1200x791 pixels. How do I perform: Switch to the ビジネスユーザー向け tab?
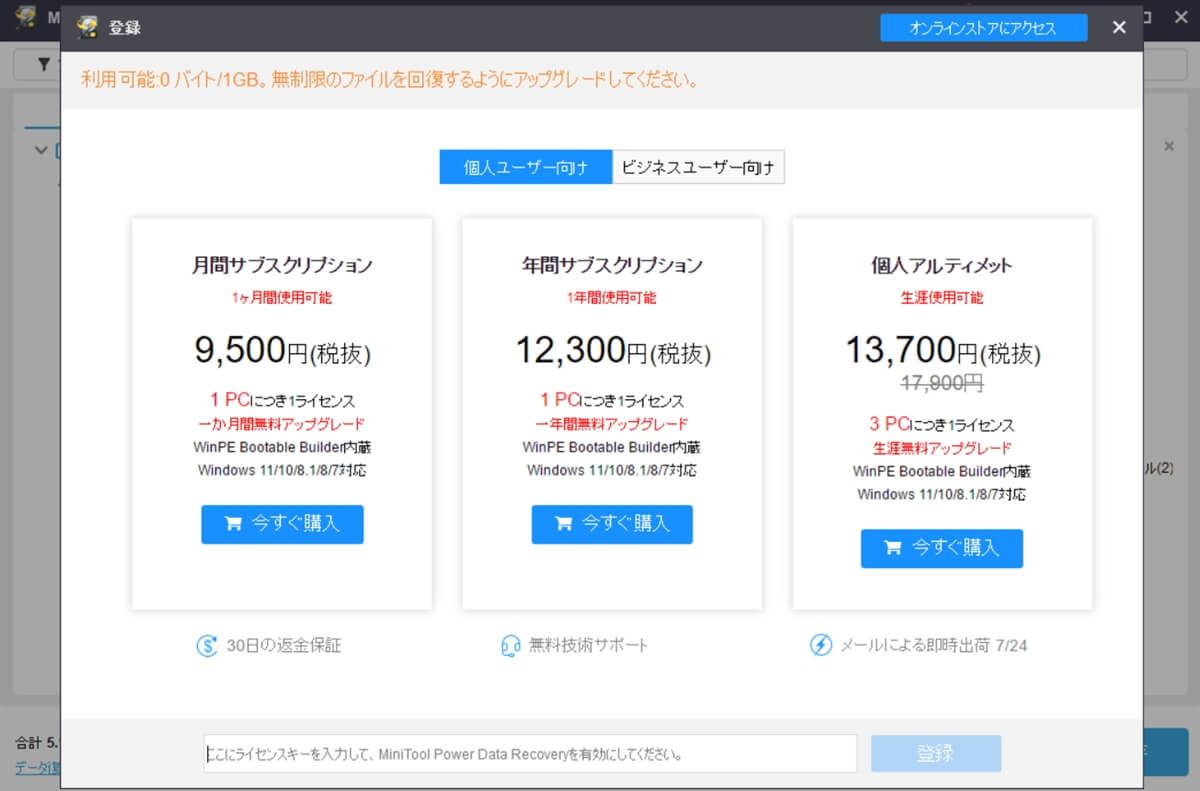[x=698, y=167]
